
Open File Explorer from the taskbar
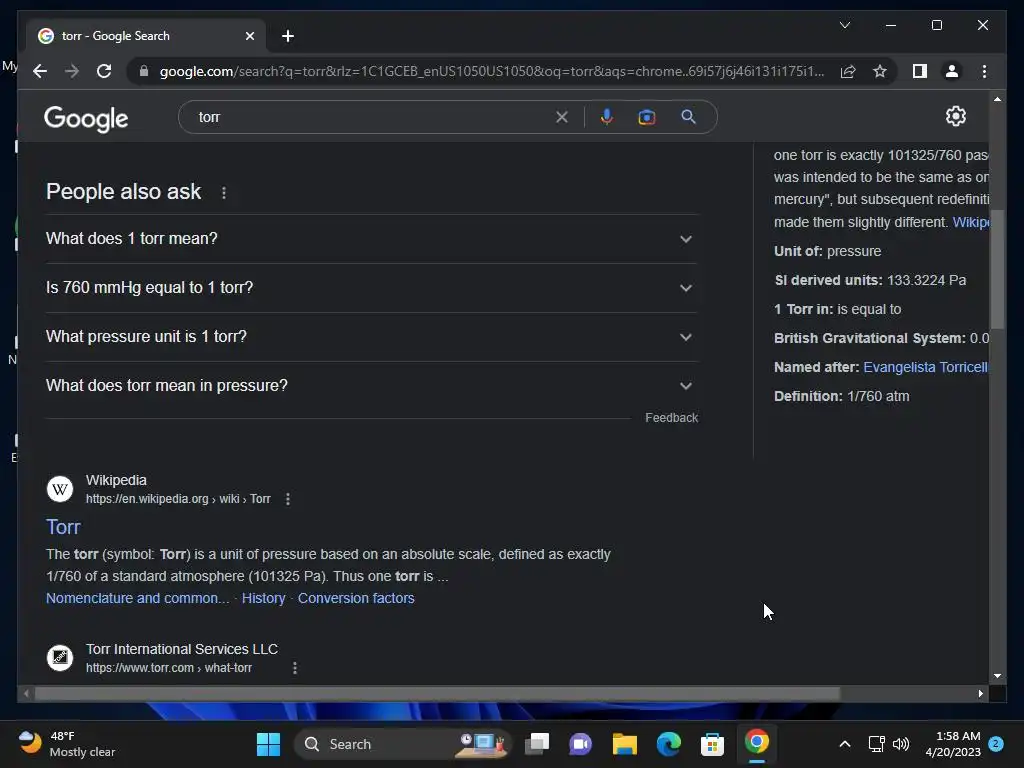click(x=624, y=744)
